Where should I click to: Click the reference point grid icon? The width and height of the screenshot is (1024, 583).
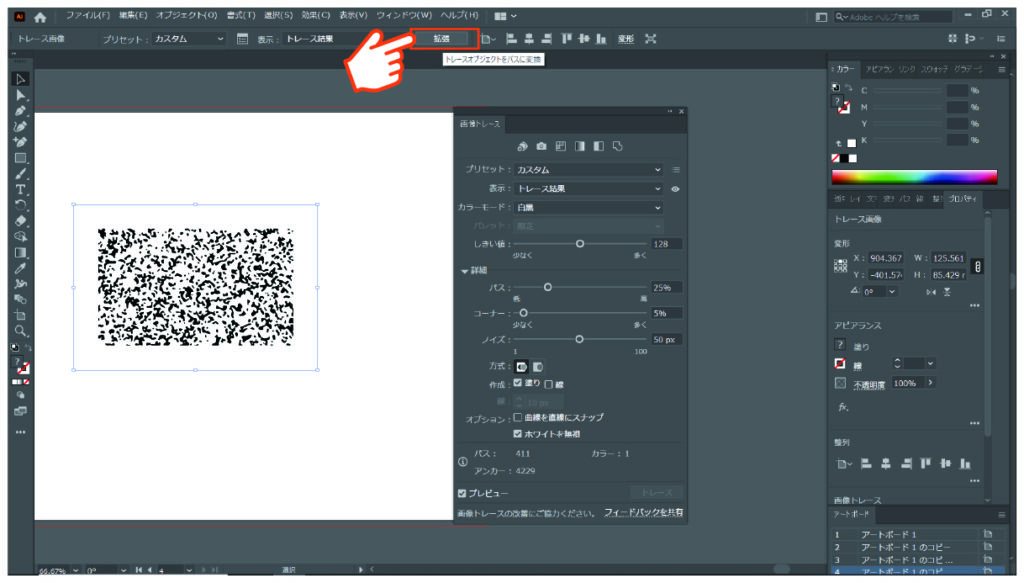840,266
